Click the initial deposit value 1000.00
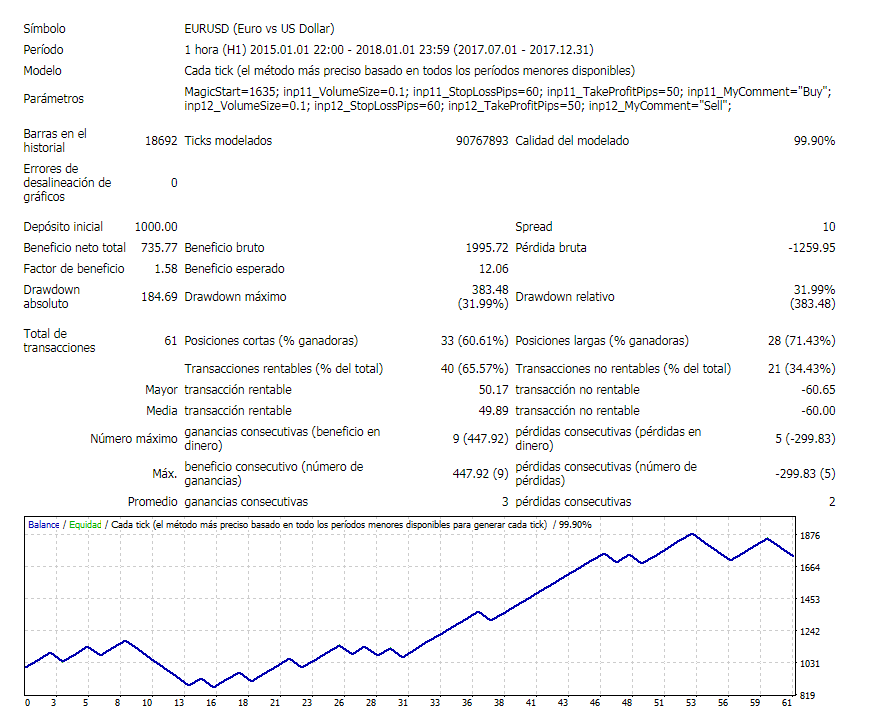 tap(156, 227)
